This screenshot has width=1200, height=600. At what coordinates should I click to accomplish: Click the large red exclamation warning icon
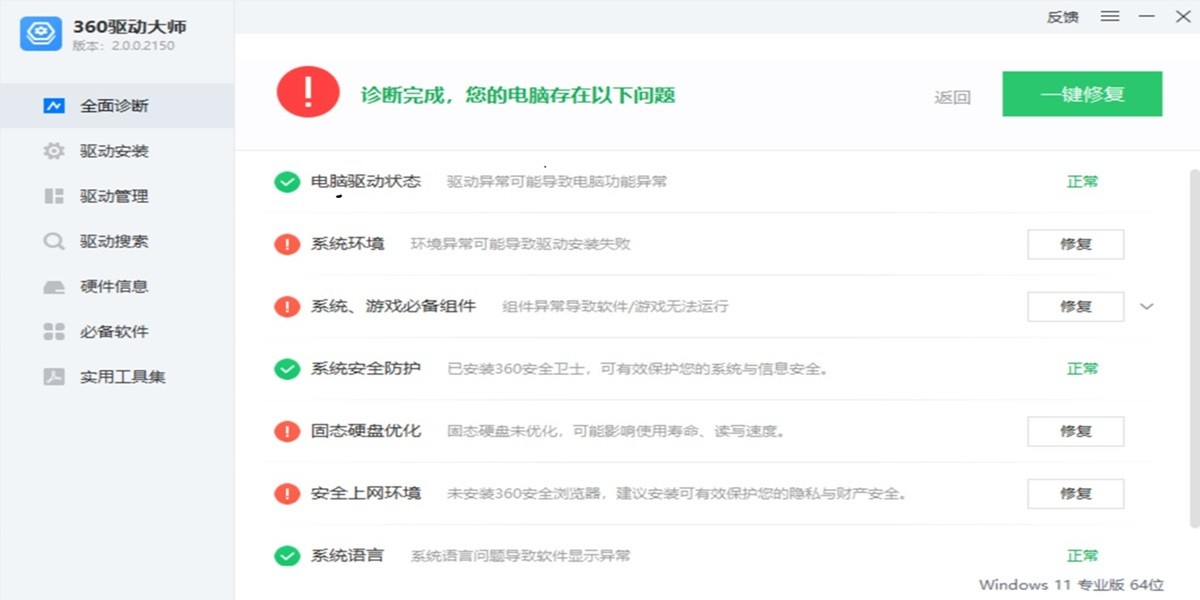click(309, 93)
